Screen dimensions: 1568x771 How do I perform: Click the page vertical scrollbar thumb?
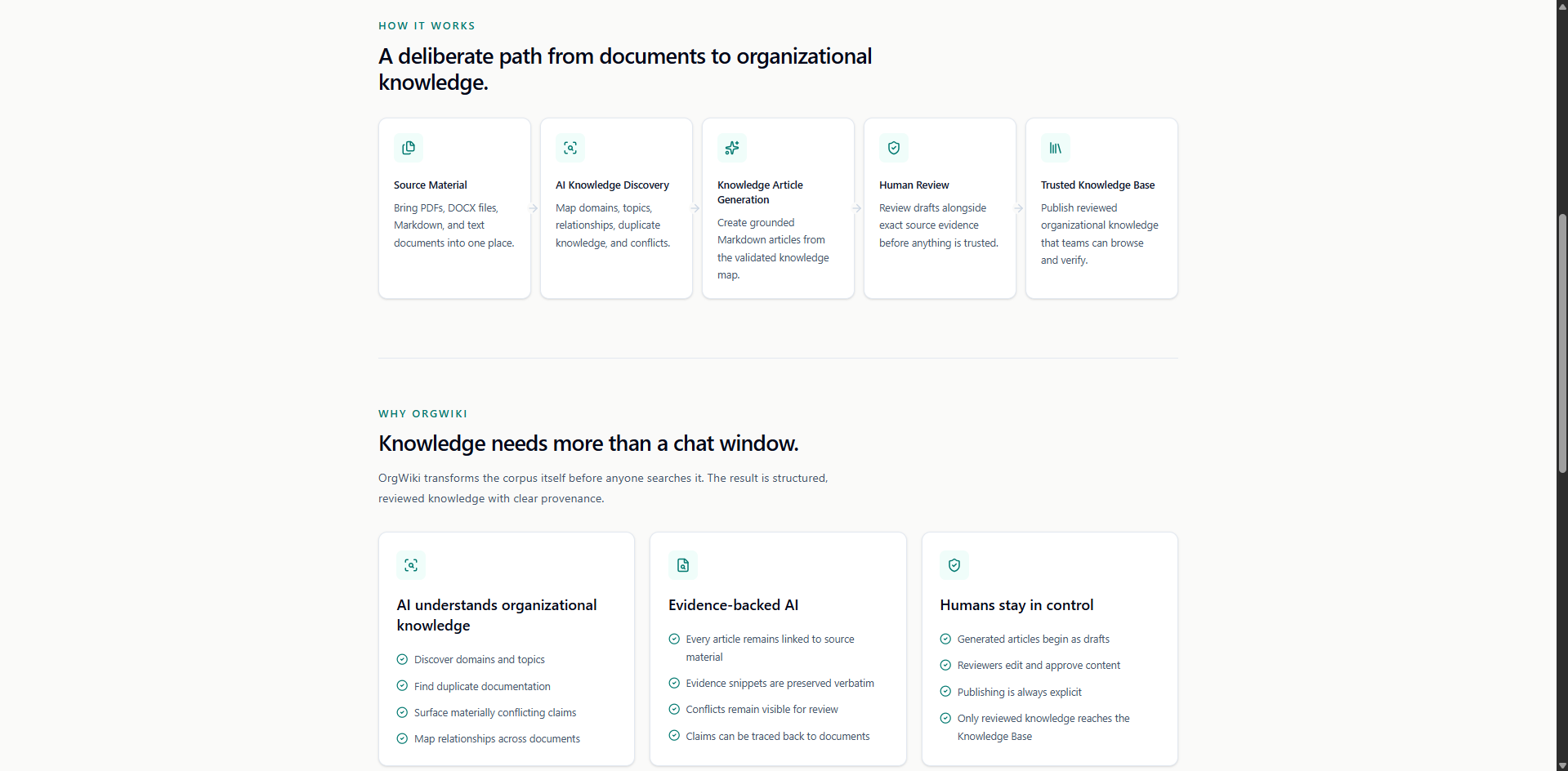tap(1562, 343)
